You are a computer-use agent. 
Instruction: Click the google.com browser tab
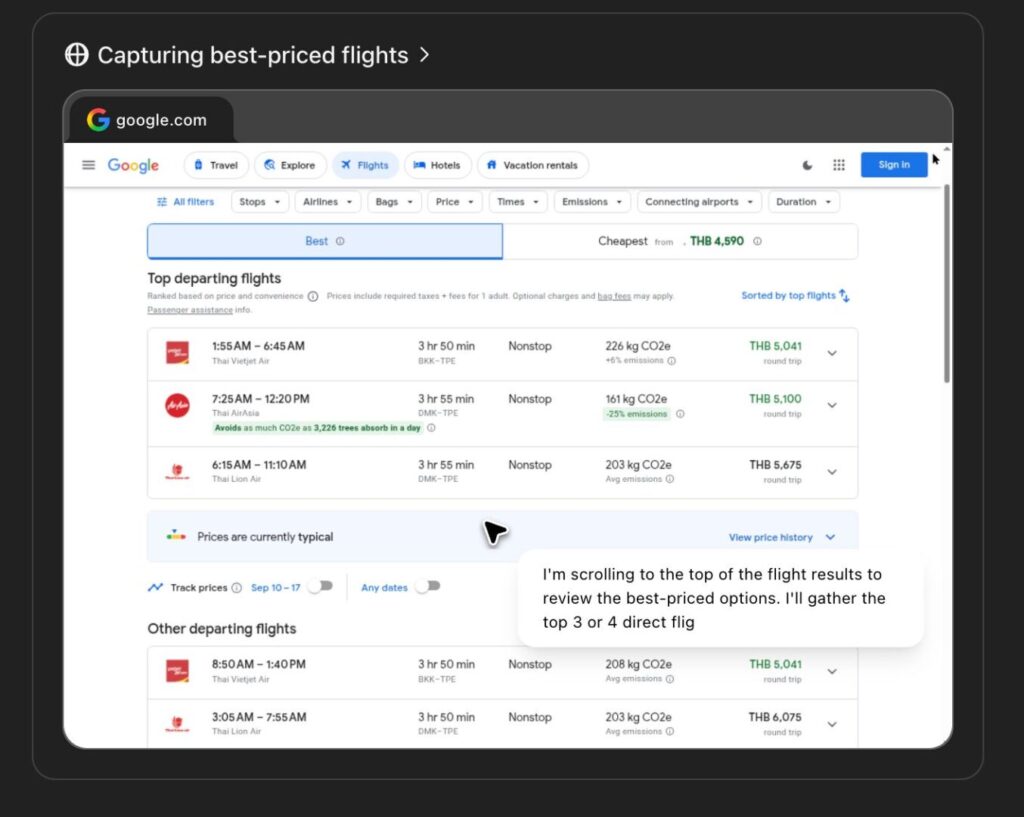pyautogui.click(x=152, y=120)
